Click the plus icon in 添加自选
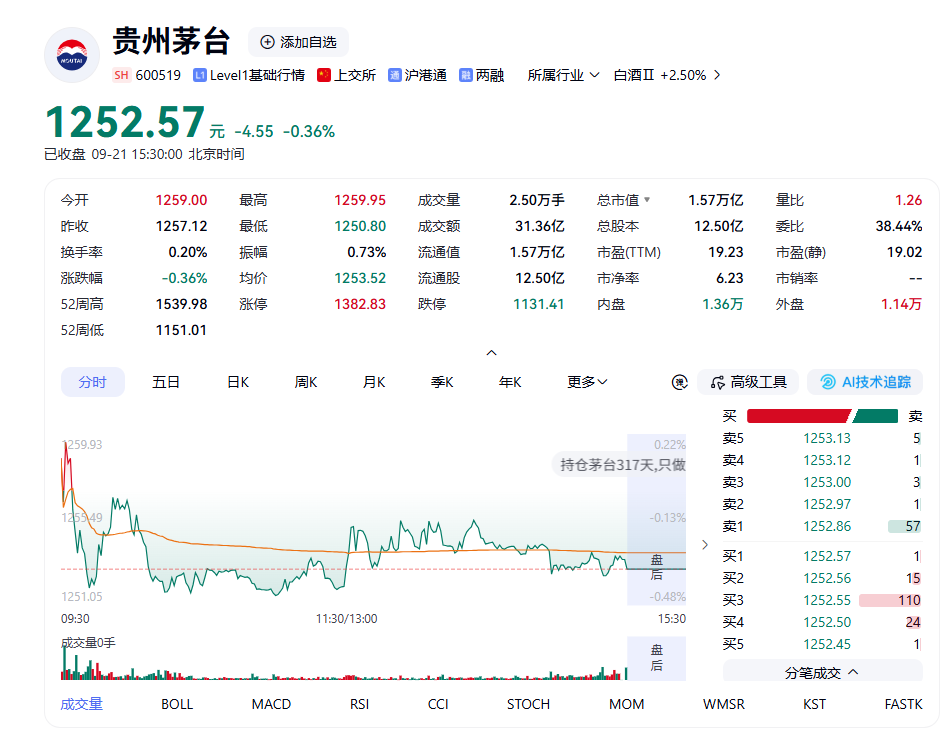Image resolution: width=949 pixels, height=741 pixels. 267,42
